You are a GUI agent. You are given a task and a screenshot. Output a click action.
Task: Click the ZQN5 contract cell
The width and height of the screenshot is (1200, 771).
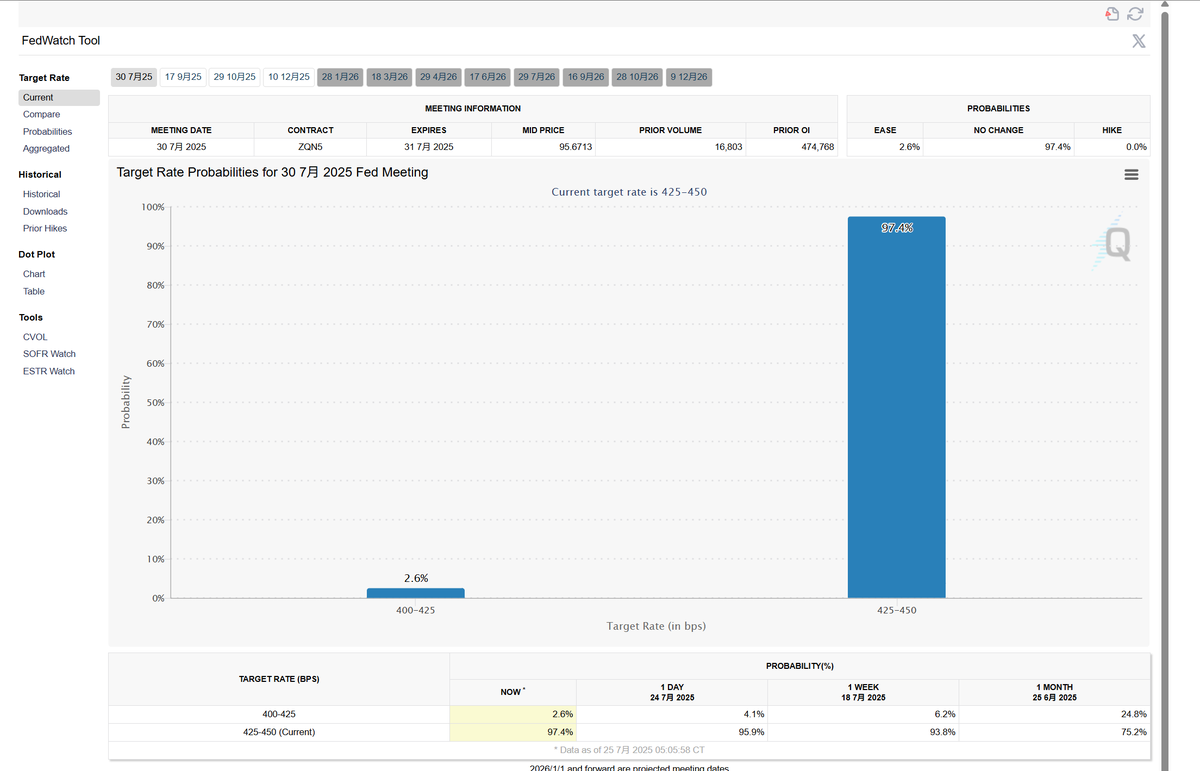point(310,147)
